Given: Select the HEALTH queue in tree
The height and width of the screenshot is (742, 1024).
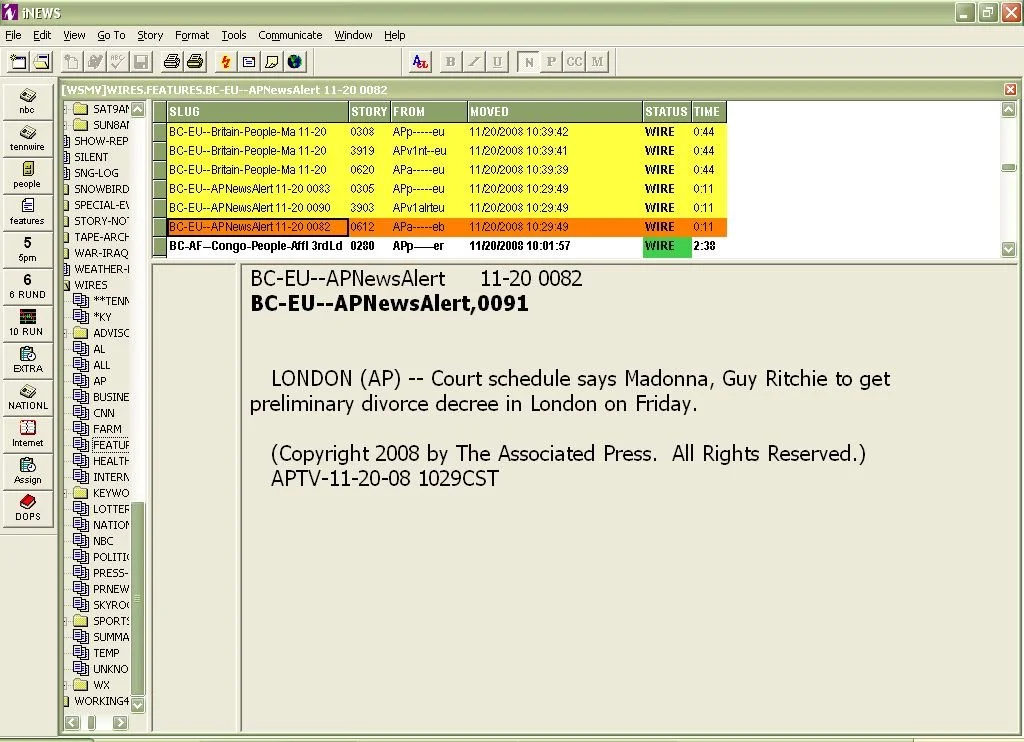Looking at the screenshot, I should [x=110, y=461].
